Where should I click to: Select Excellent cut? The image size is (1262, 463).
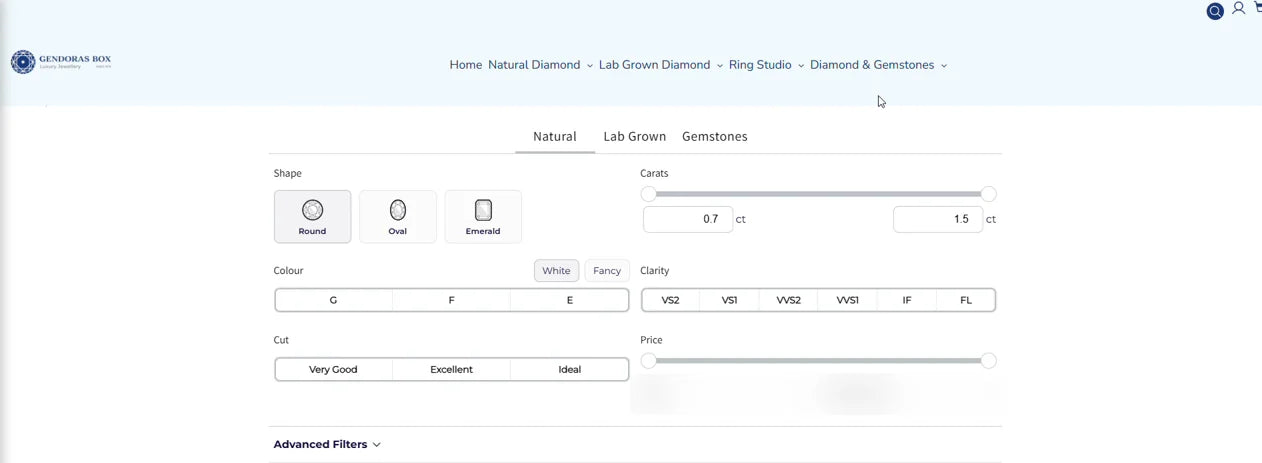click(x=452, y=370)
